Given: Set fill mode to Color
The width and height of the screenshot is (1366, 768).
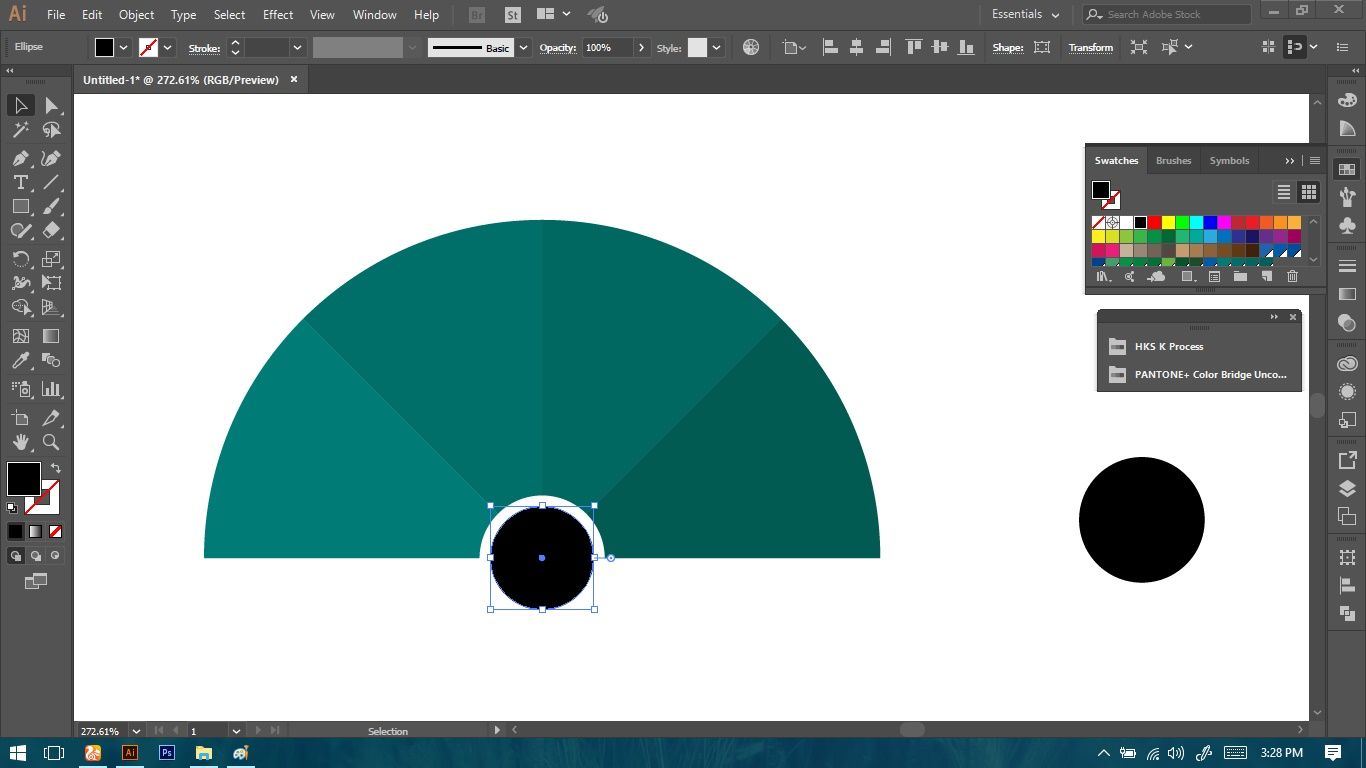Looking at the screenshot, I should point(15,531).
